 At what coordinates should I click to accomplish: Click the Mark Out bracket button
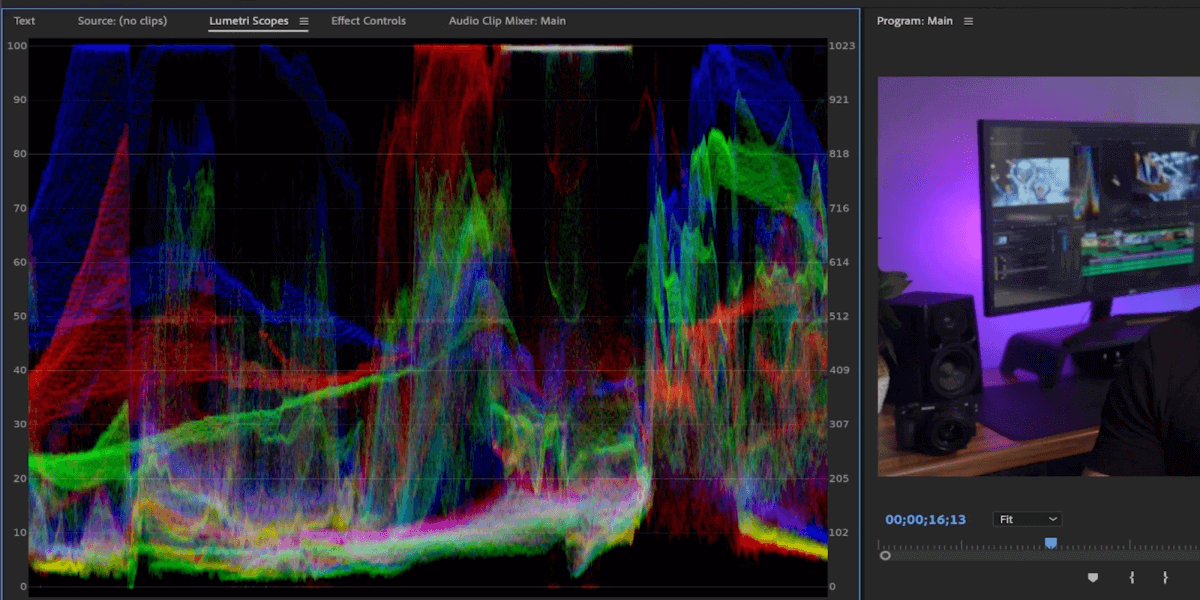point(1165,577)
